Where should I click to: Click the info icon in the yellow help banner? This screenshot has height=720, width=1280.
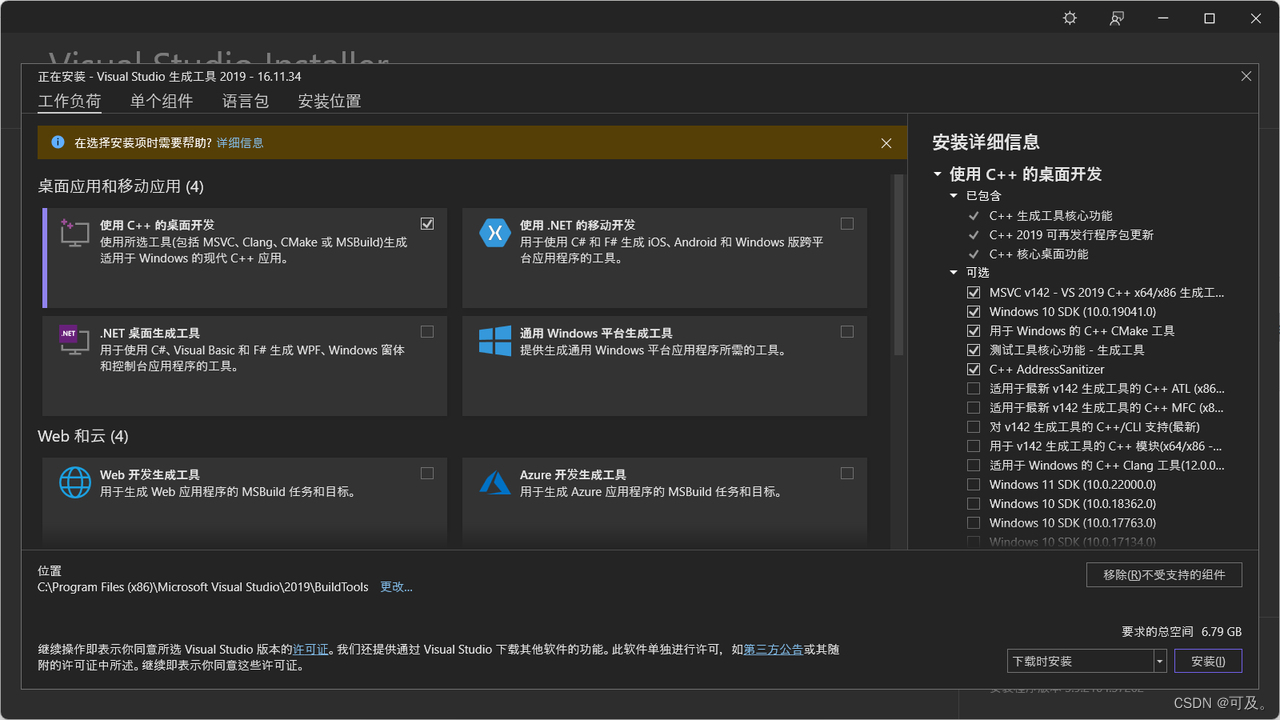click(58, 143)
